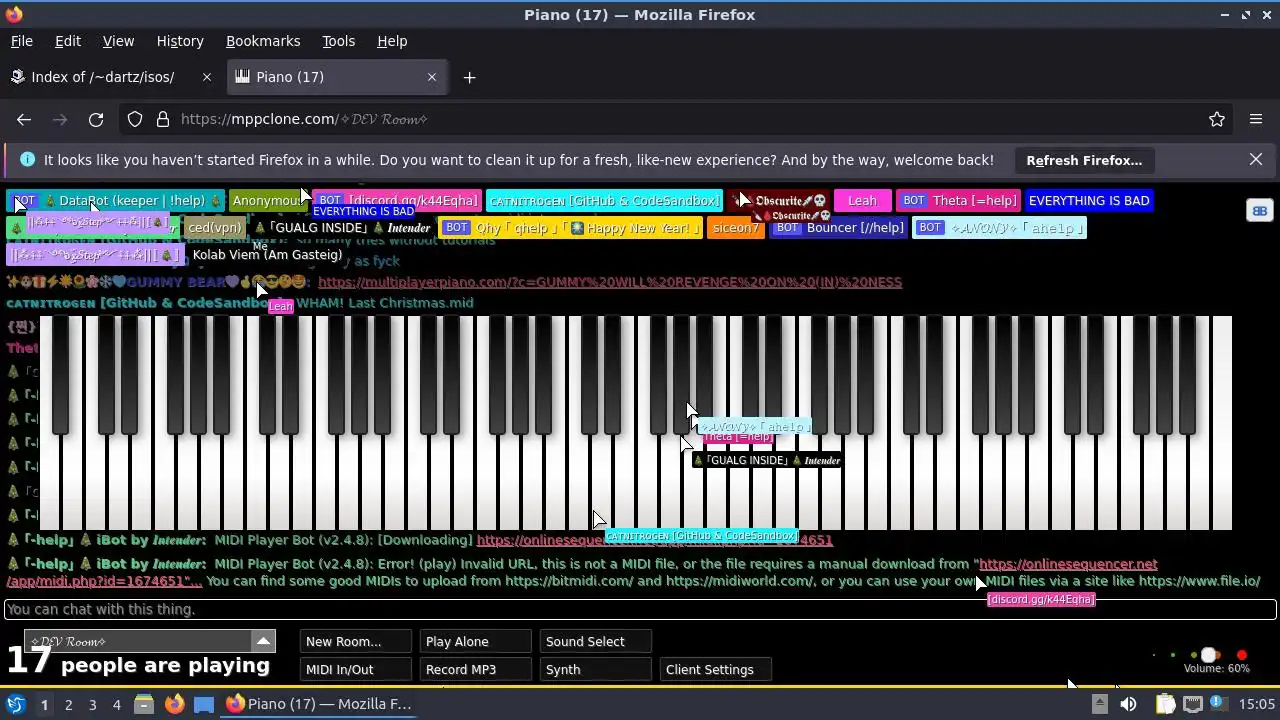This screenshot has width=1280, height=720.
Task: Click the ced(vpn) player name tag
Action: tap(215, 228)
